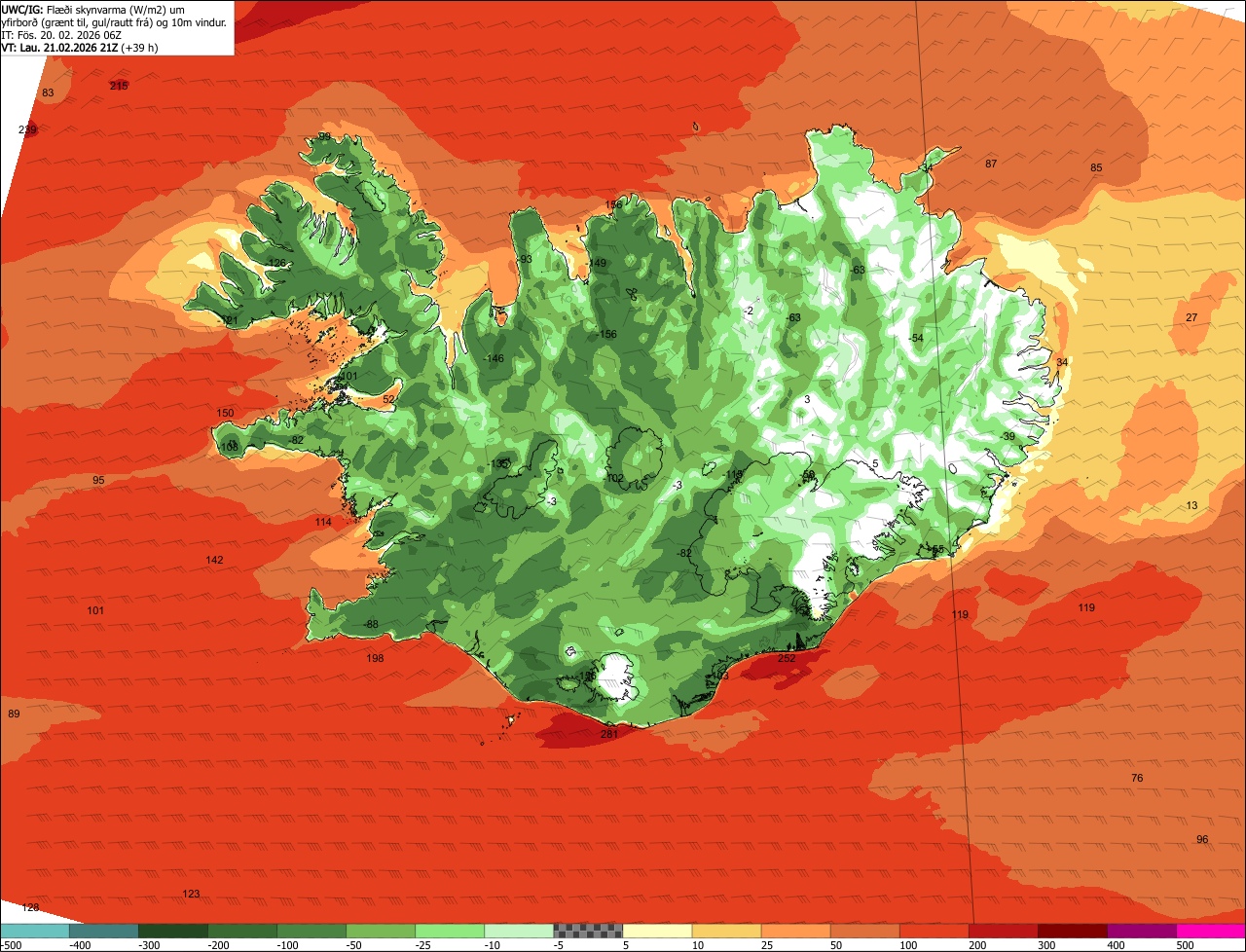The image size is (1246, 952).
Task: Click the map value -88 on Reykjanes peninsula
Action: [x=370, y=625]
